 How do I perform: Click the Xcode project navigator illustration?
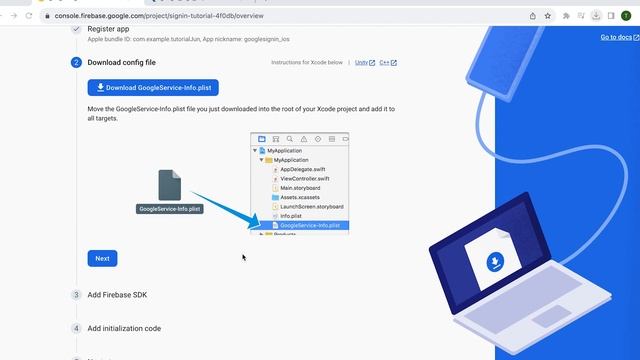pyautogui.click(x=300, y=184)
